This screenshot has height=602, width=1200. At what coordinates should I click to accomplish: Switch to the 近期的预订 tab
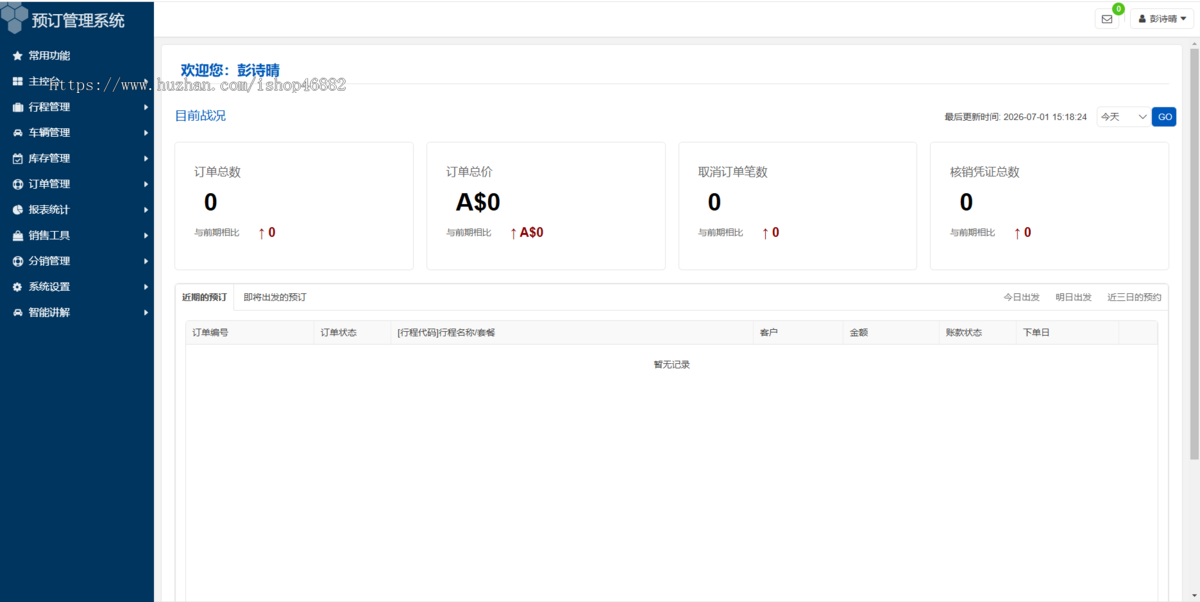[204, 297]
